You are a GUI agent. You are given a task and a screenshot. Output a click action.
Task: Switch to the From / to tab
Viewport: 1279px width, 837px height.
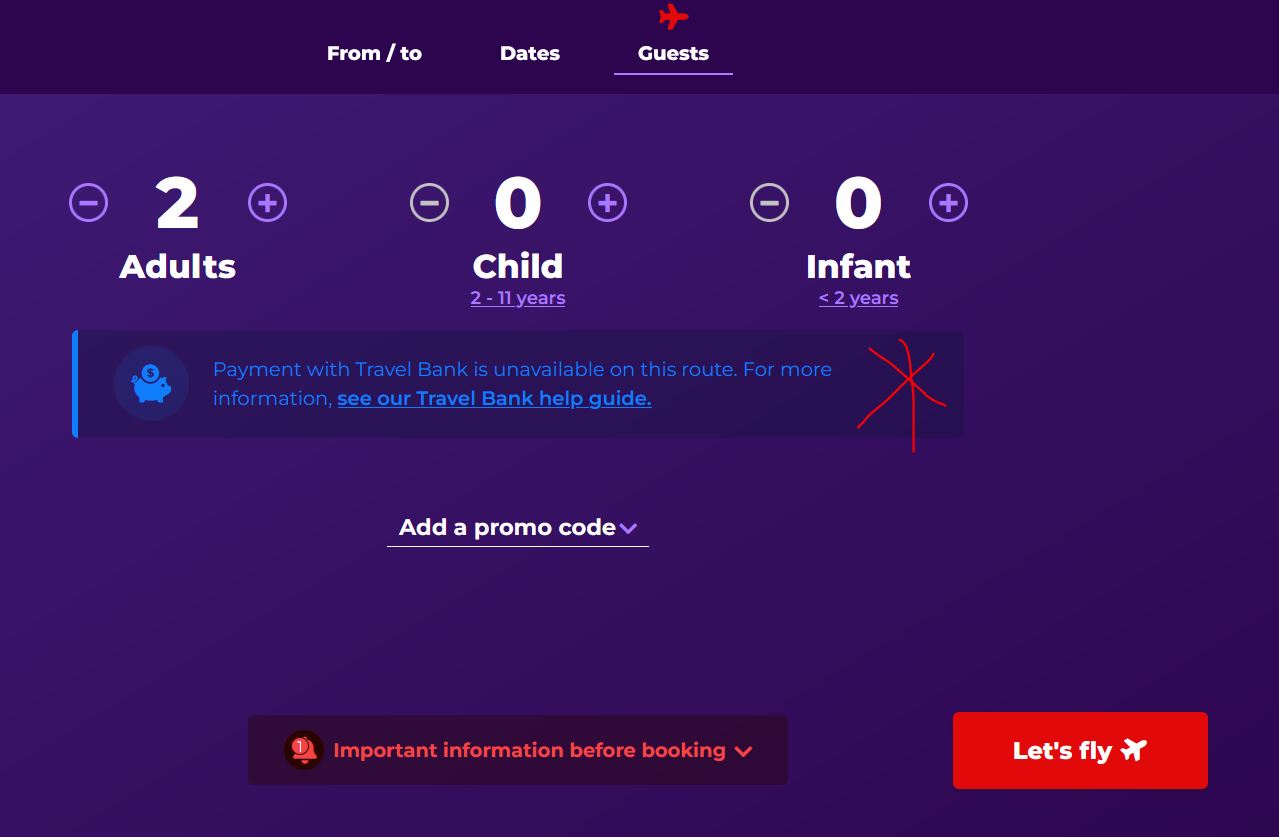(374, 53)
